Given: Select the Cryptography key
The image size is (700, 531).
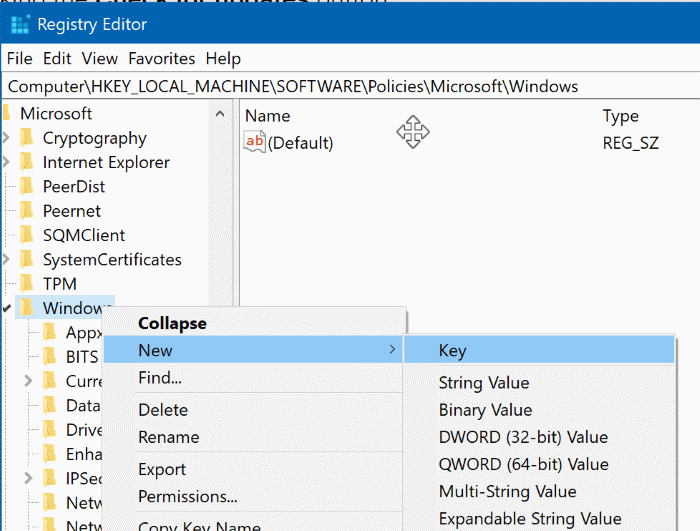Looking at the screenshot, I should tap(95, 138).
